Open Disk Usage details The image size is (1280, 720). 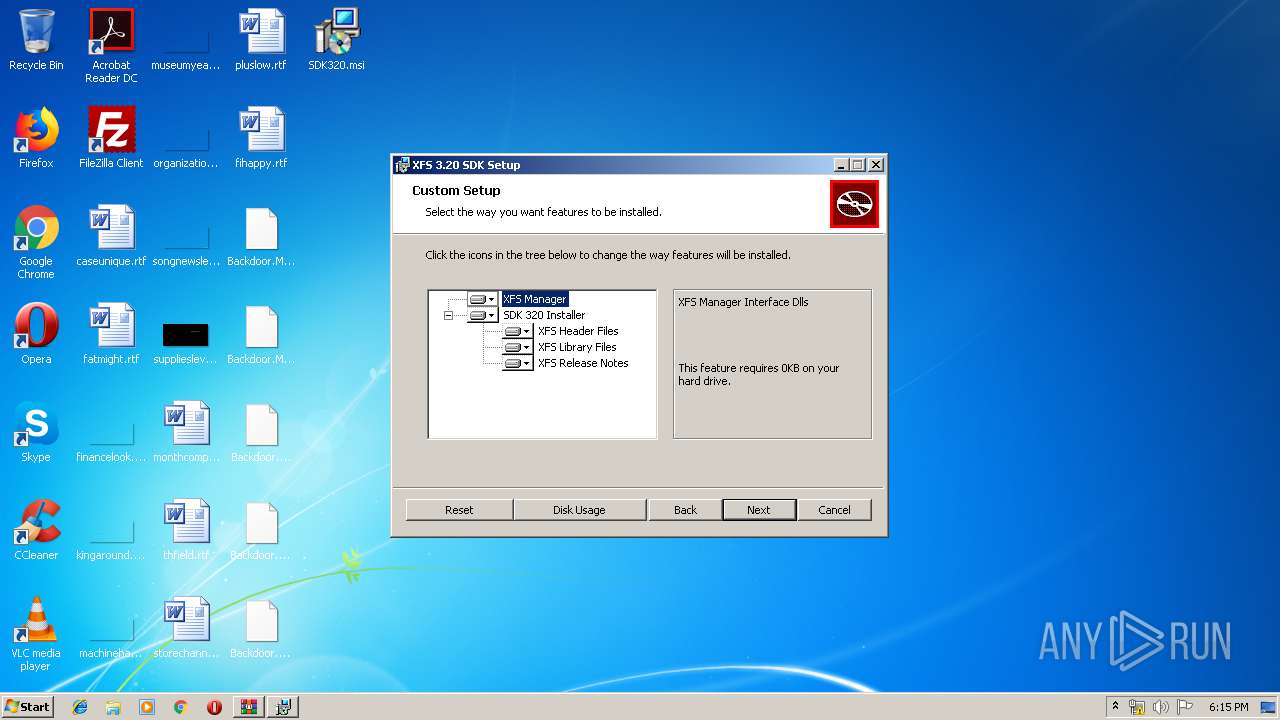(579, 510)
